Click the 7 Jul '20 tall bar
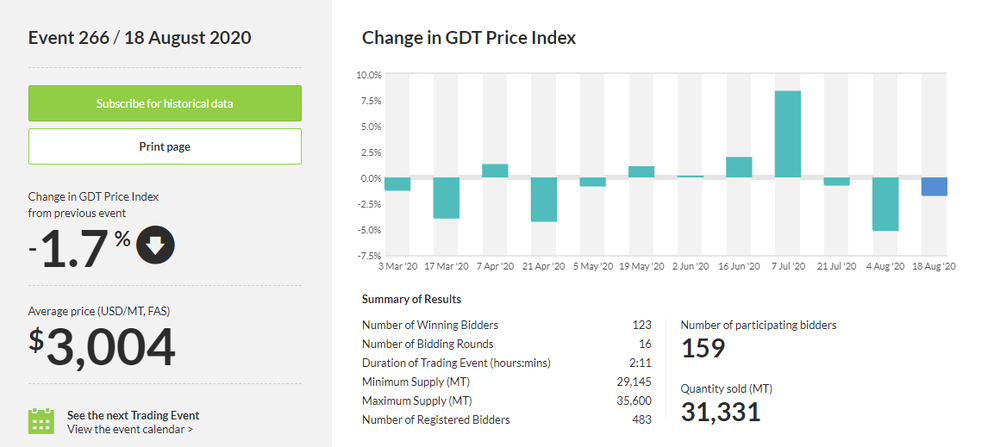The height and width of the screenshot is (447, 1000). [x=788, y=134]
